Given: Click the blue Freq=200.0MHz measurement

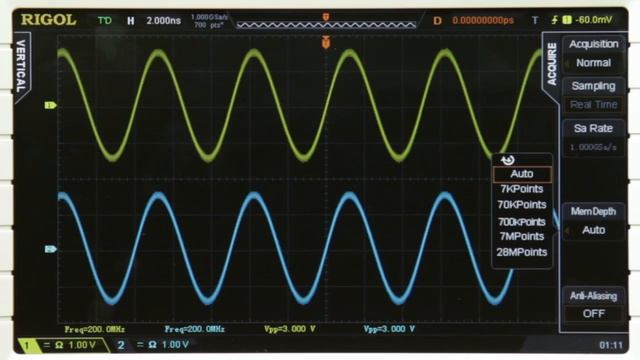Looking at the screenshot, I should [194, 329].
